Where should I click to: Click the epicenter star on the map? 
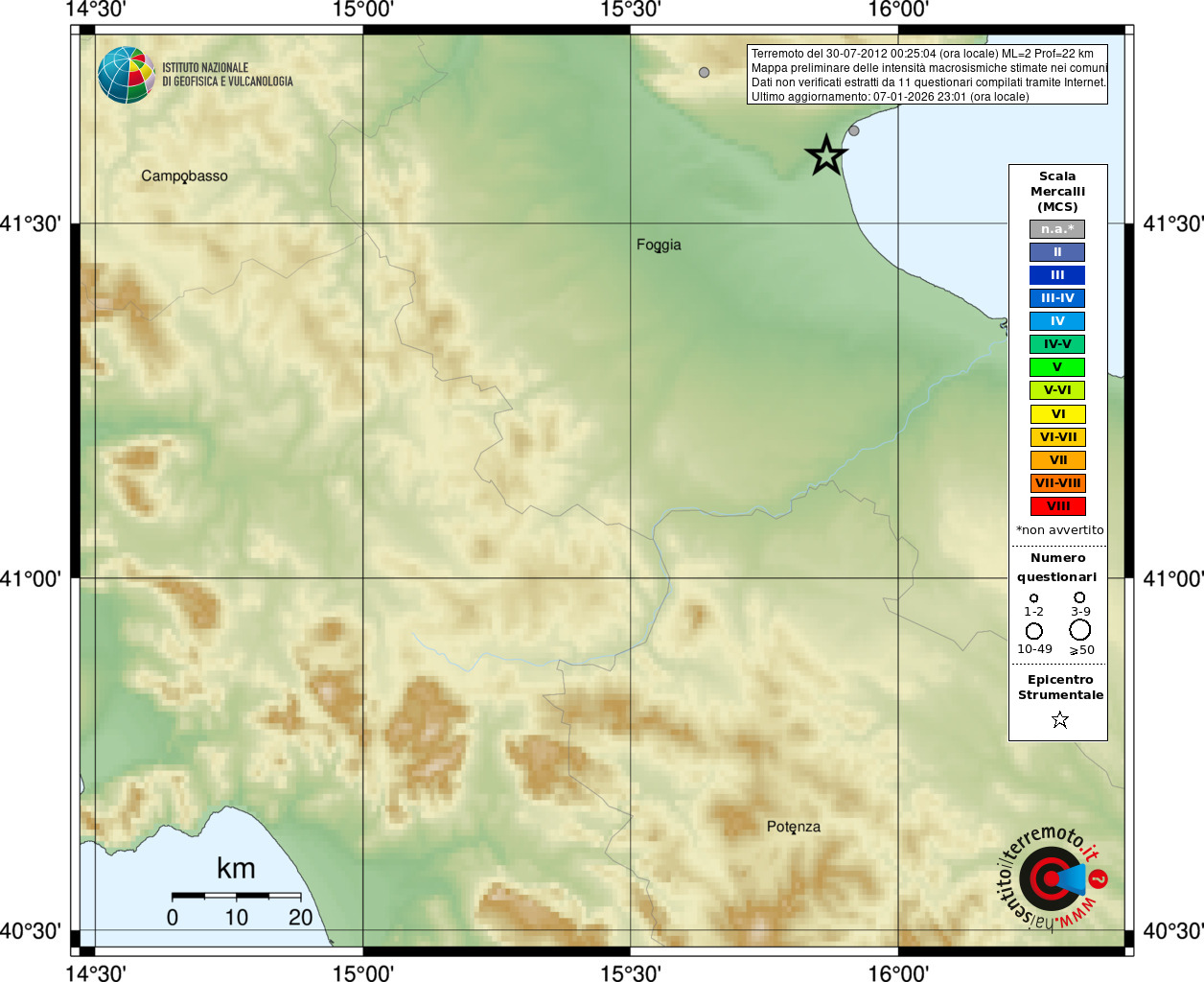click(825, 155)
